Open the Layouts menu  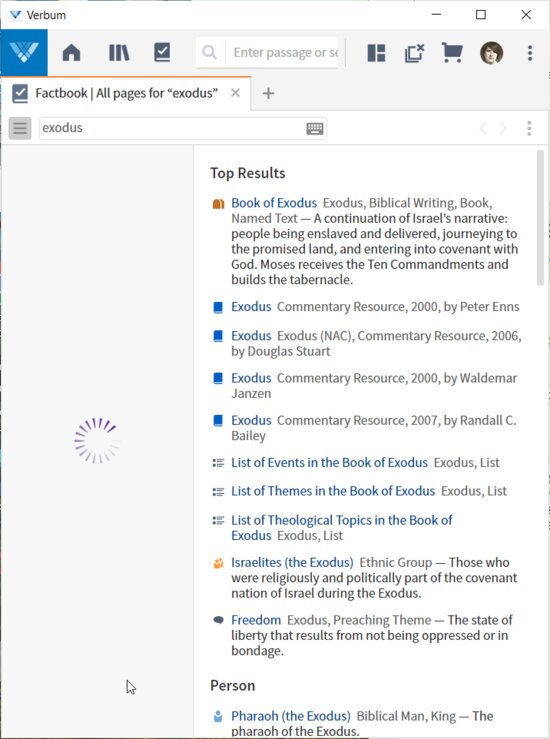tap(376, 53)
